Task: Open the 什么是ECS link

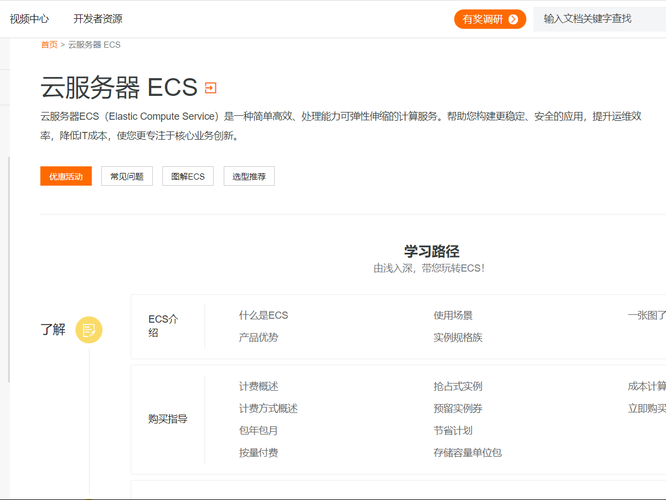Action: coord(263,315)
